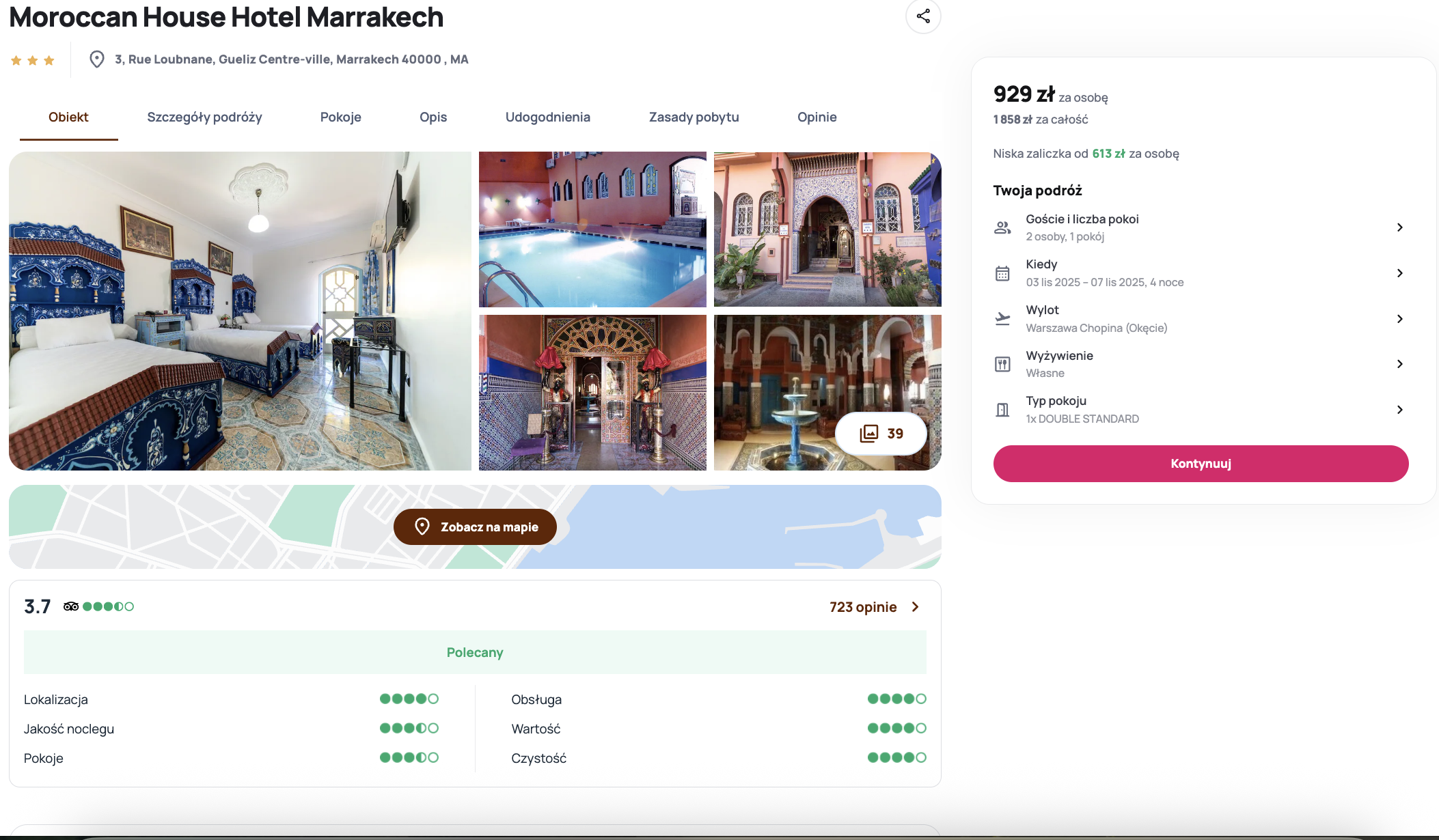Select the Zasady pobytu tab
Image resolution: width=1439 pixels, height=840 pixels.
[694, 117]
